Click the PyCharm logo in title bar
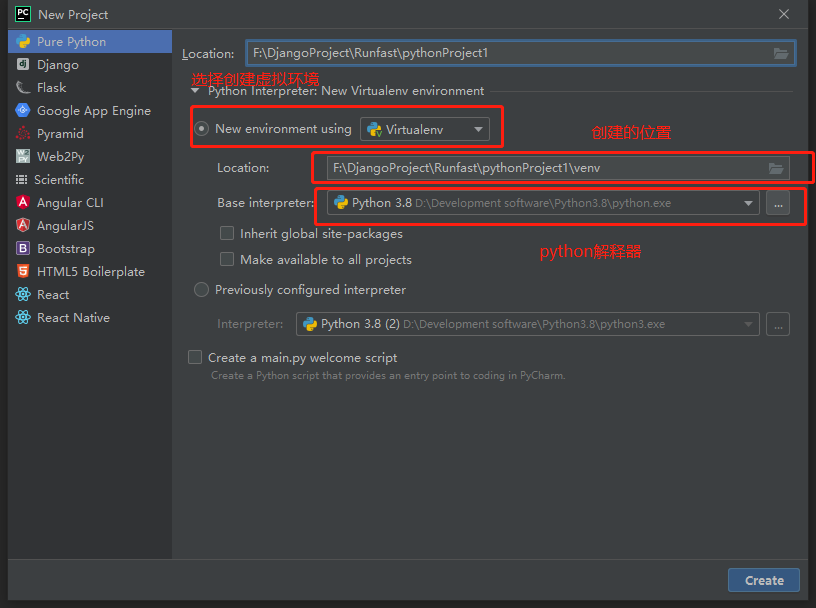This screenshot has width=816, height=608. [x=23, y=14]
